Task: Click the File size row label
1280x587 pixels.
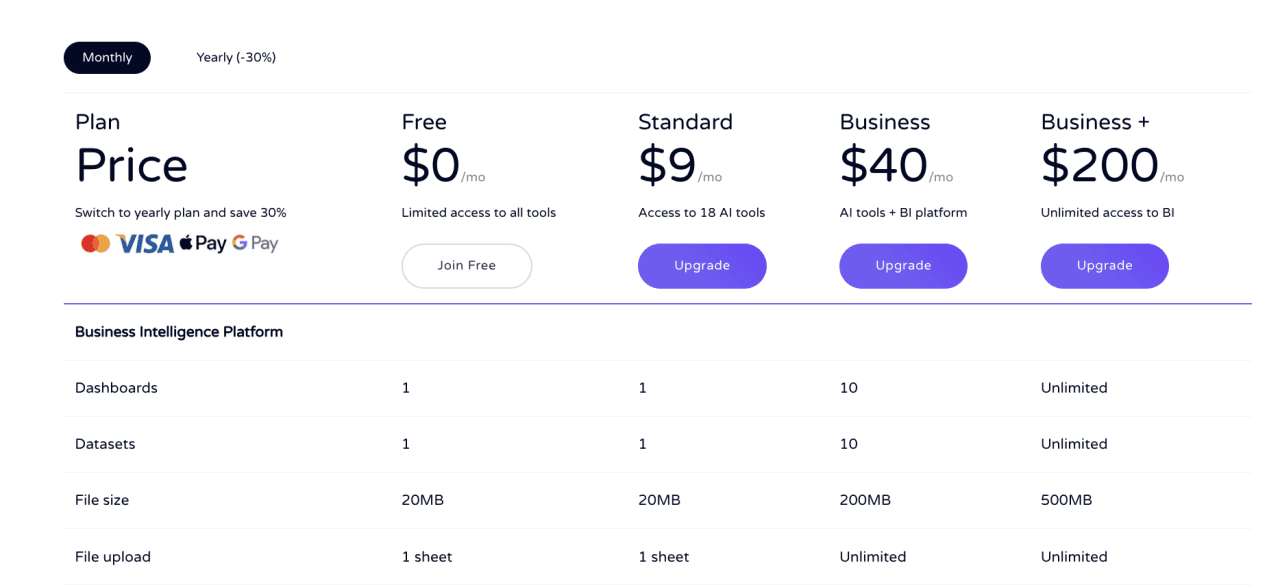Action: (102, 500)
